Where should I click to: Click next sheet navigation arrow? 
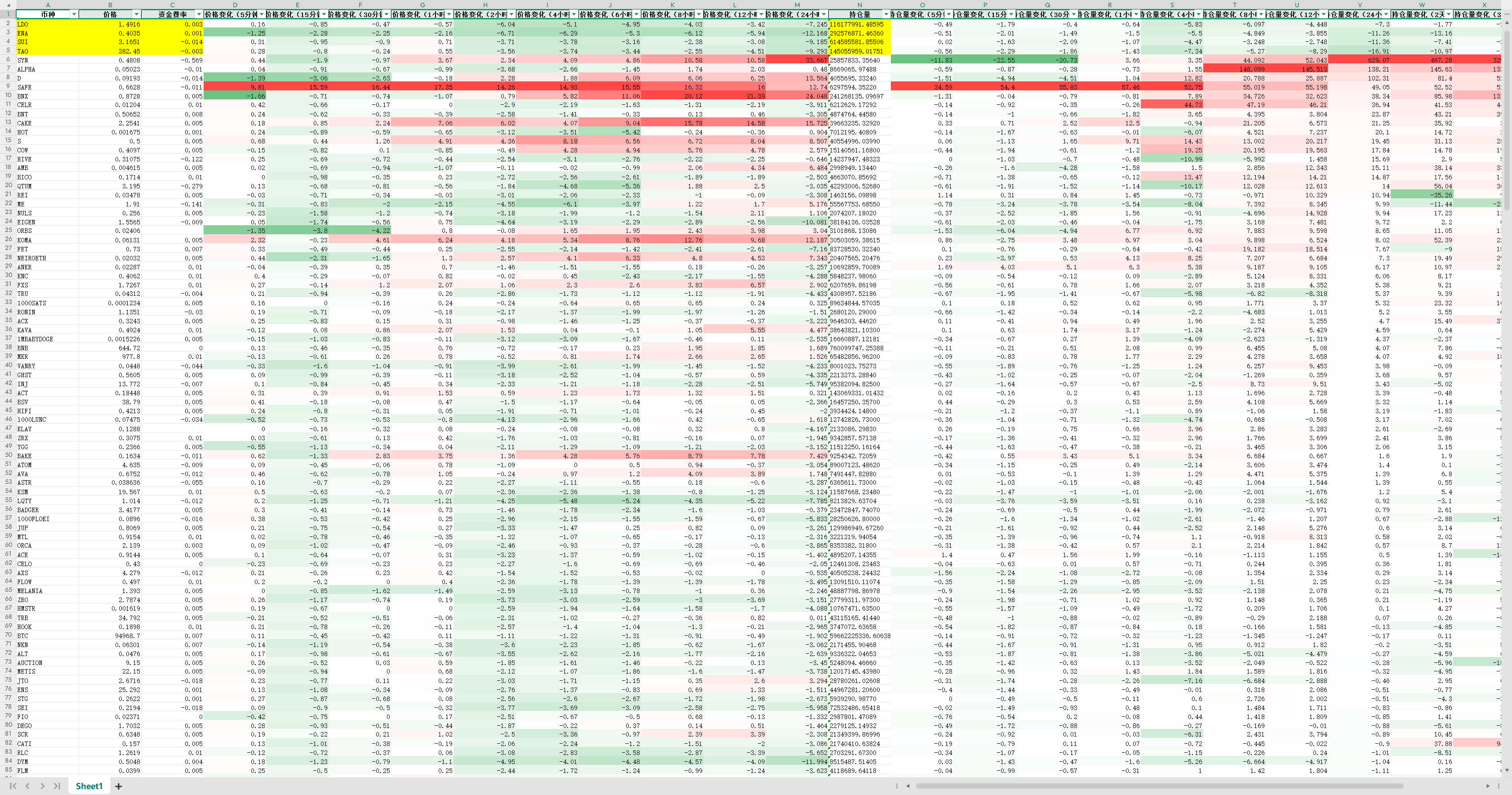(x=42, y=786)
